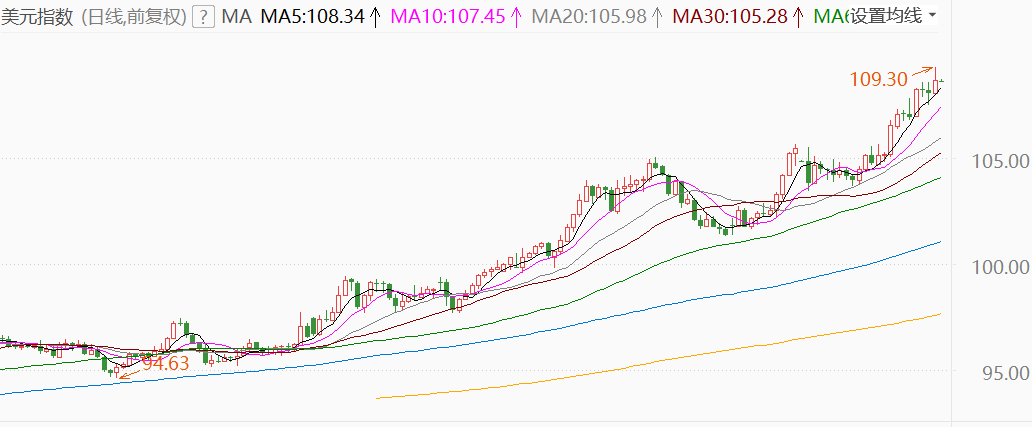
Task: Click the 105.00 price axis label
Action: pos(1000,160)
